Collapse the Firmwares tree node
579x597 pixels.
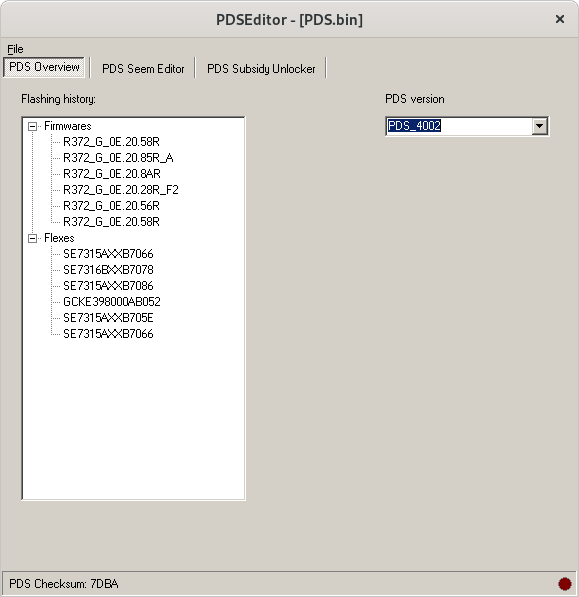click(x=33, y=126)
